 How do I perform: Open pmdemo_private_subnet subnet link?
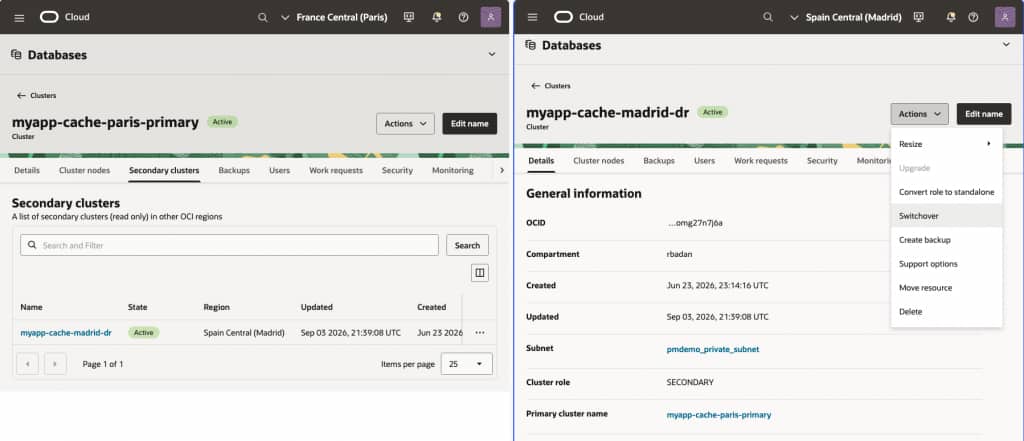pos(712,349)
